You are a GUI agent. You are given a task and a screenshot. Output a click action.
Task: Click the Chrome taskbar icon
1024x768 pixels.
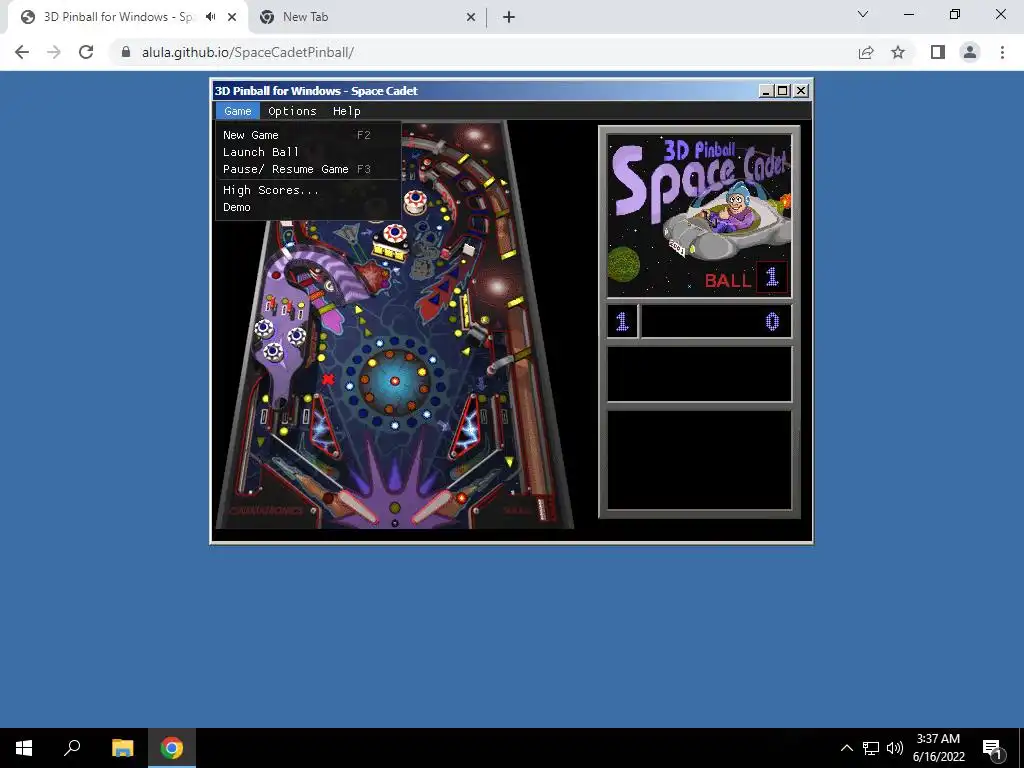172,748
